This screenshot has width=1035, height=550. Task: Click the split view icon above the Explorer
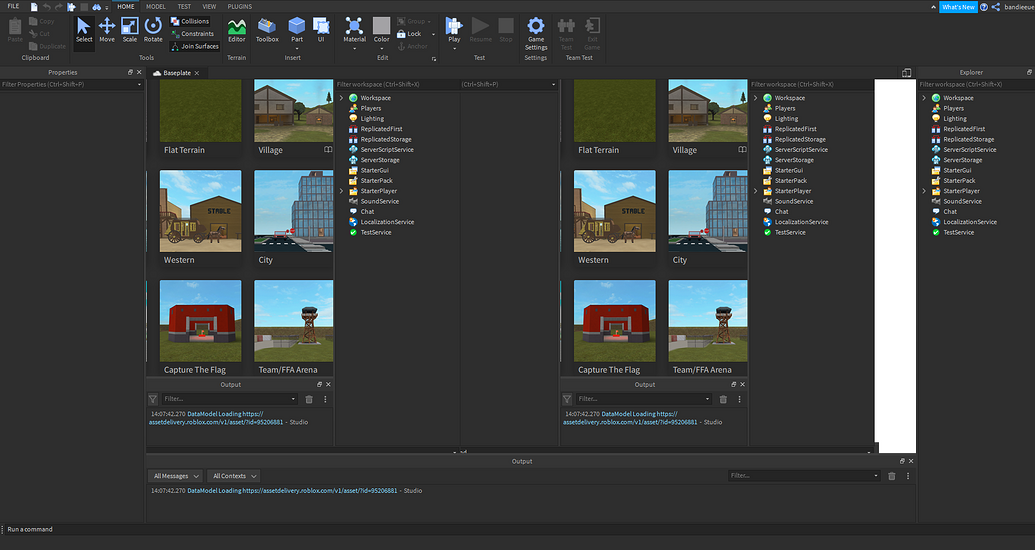[906, 73]
